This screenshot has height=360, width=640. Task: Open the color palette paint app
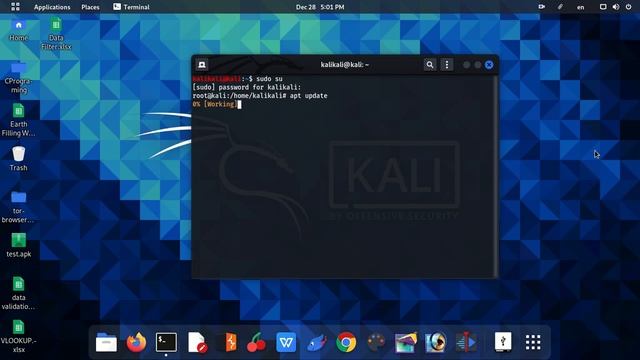tap(376, 342)
